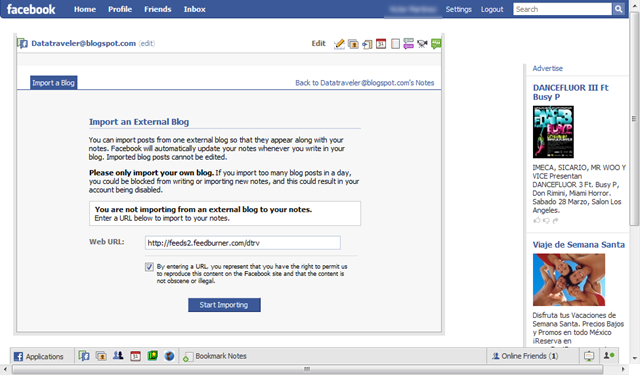Open the Inbox menu item
This screenshot has height=375, width=640.
click(194, 9)
